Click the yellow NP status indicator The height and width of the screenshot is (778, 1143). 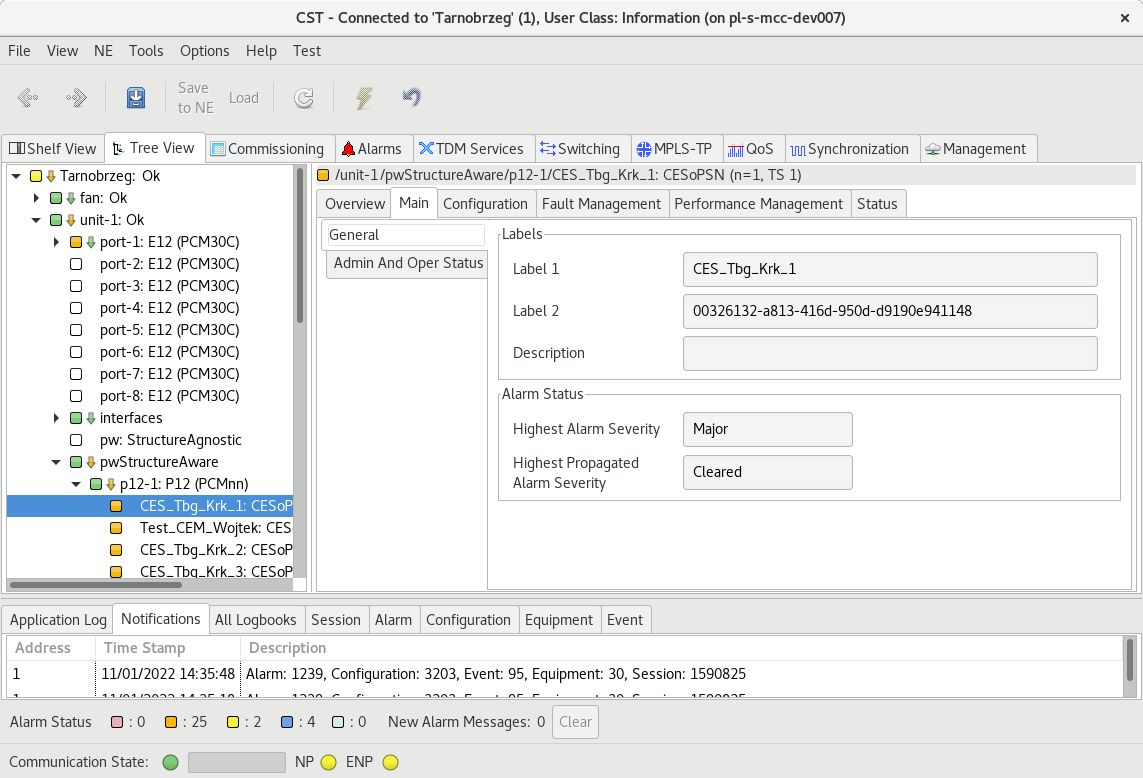tap(328, 763)
